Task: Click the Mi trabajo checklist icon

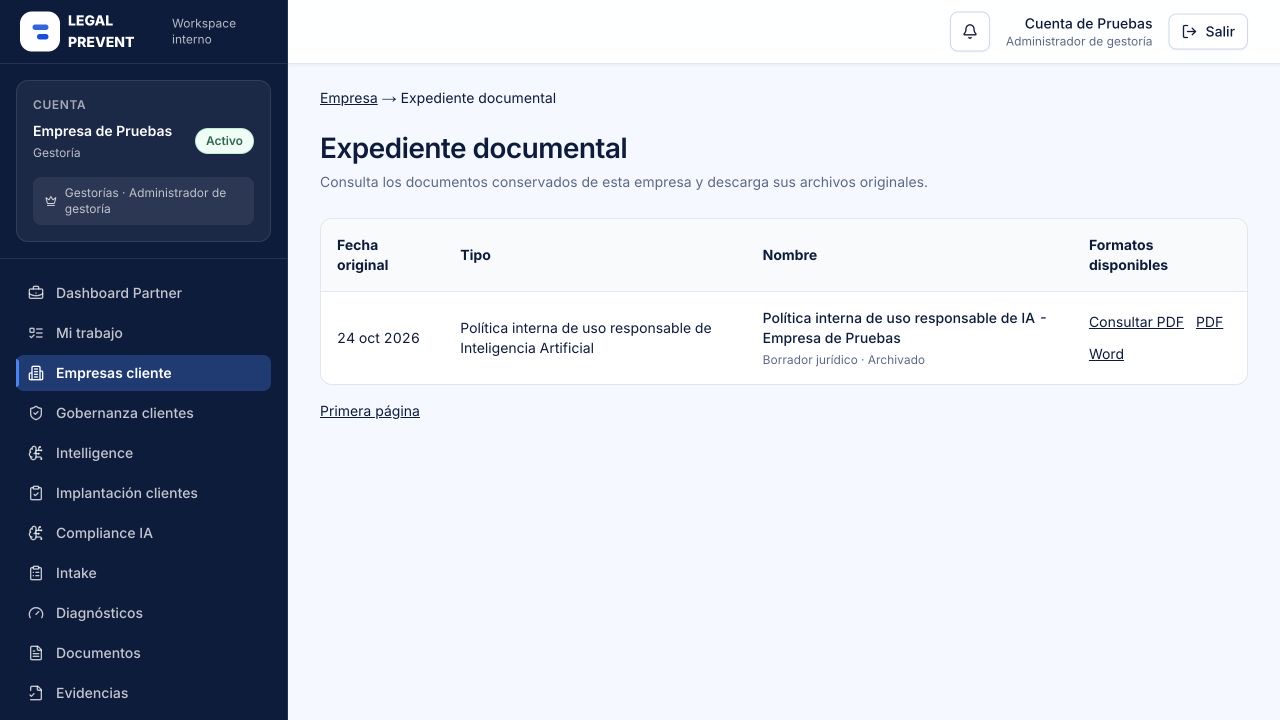Action: point(36,333)
